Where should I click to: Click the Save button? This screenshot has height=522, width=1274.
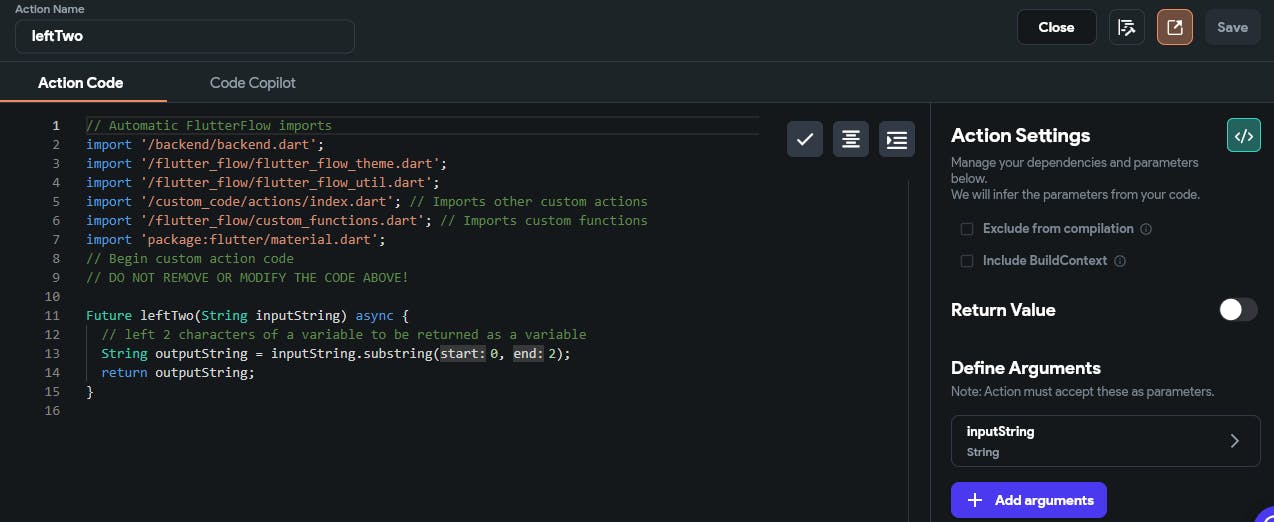1232,28
